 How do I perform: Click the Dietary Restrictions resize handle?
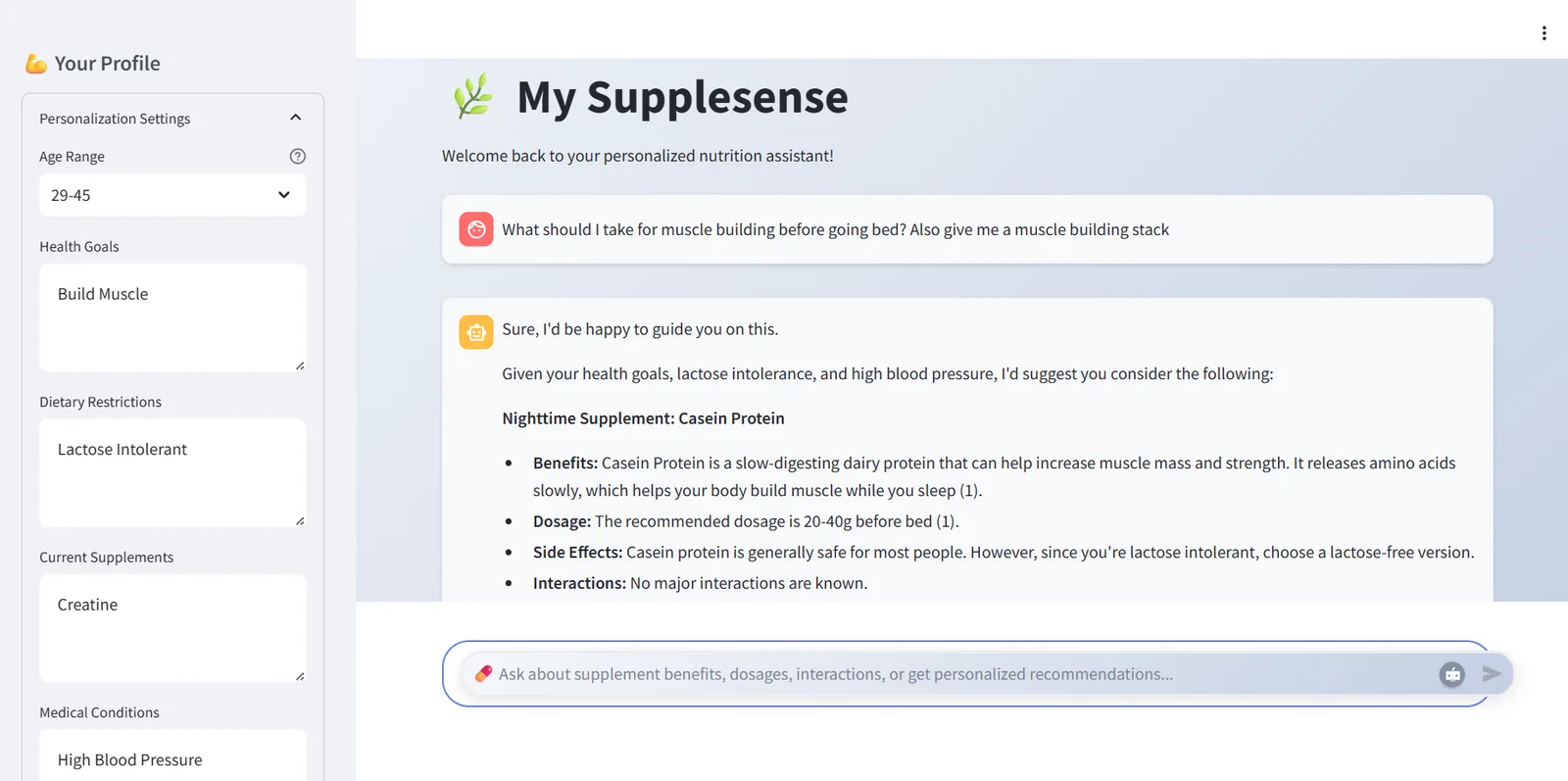pyautogui.click(x=300, y=521)
